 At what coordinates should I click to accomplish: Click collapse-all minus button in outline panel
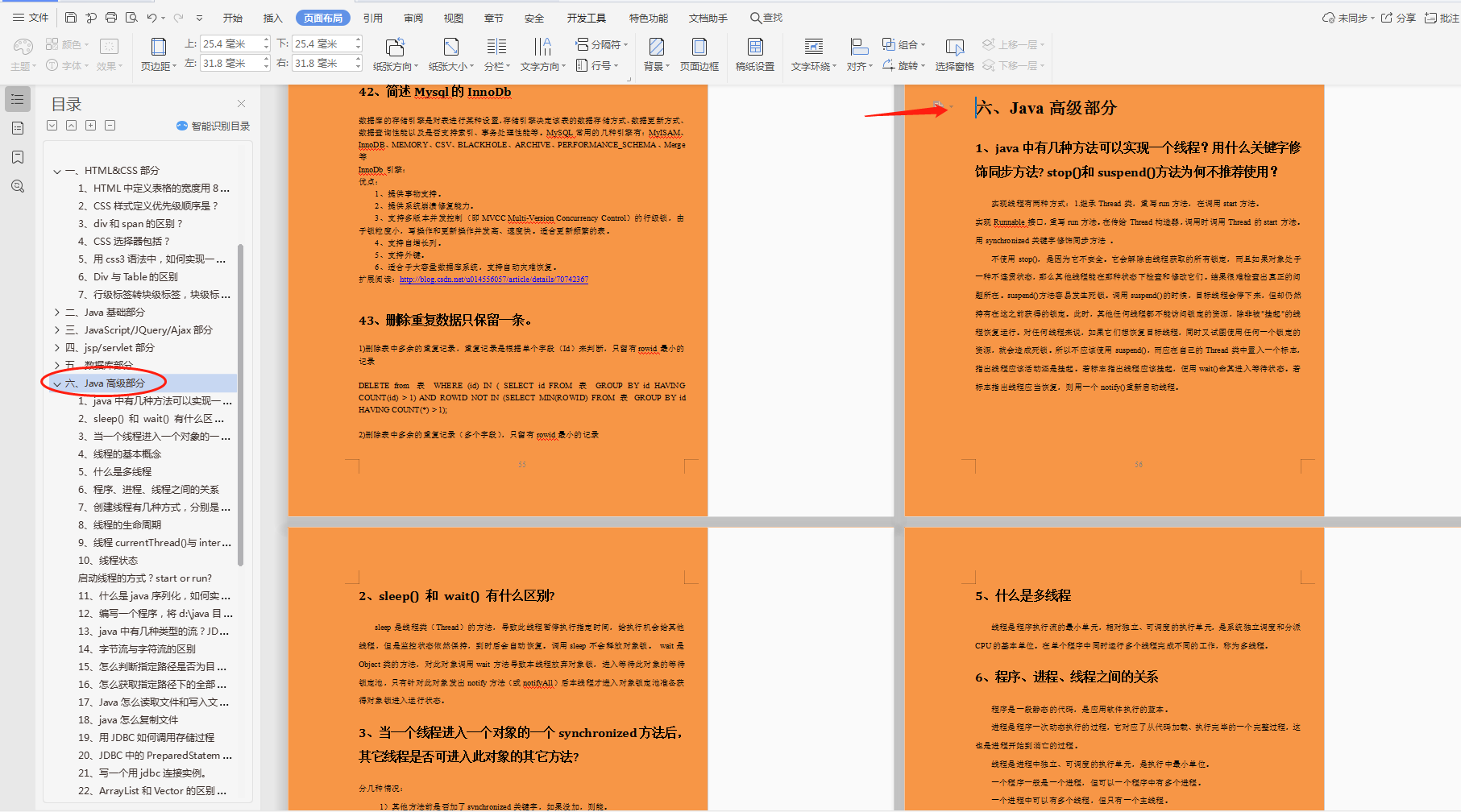[110, 125]
